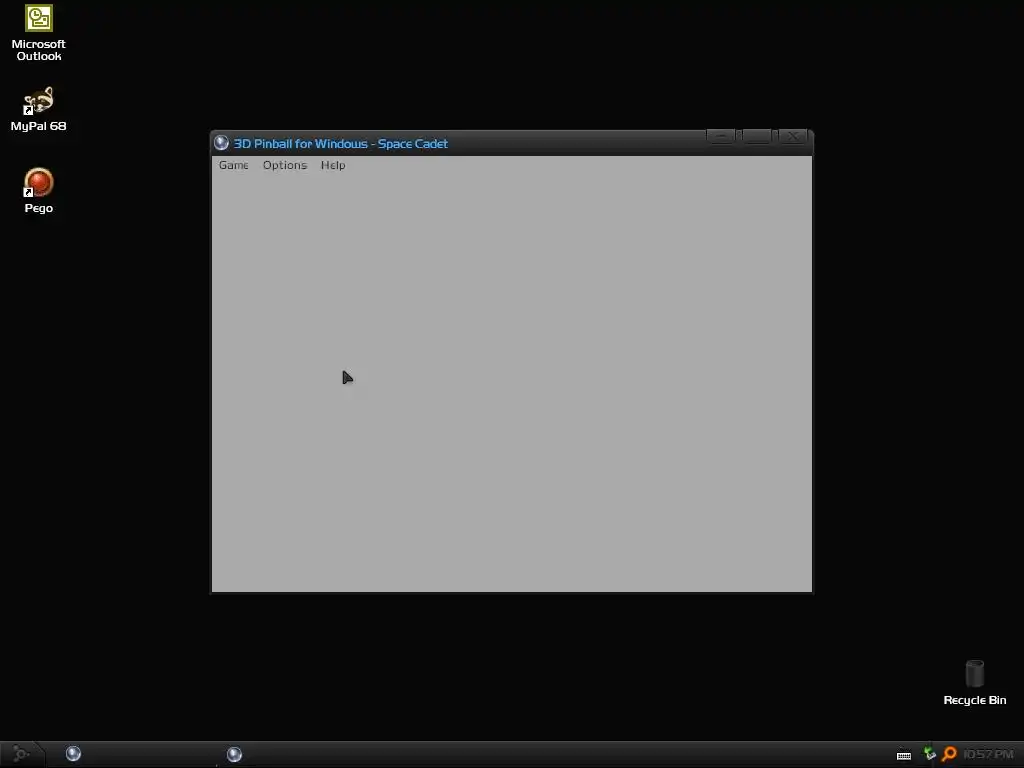Open the Start menu from the taskbar
The width and height of the screenshot is (1024, 768).
point(21,754)
